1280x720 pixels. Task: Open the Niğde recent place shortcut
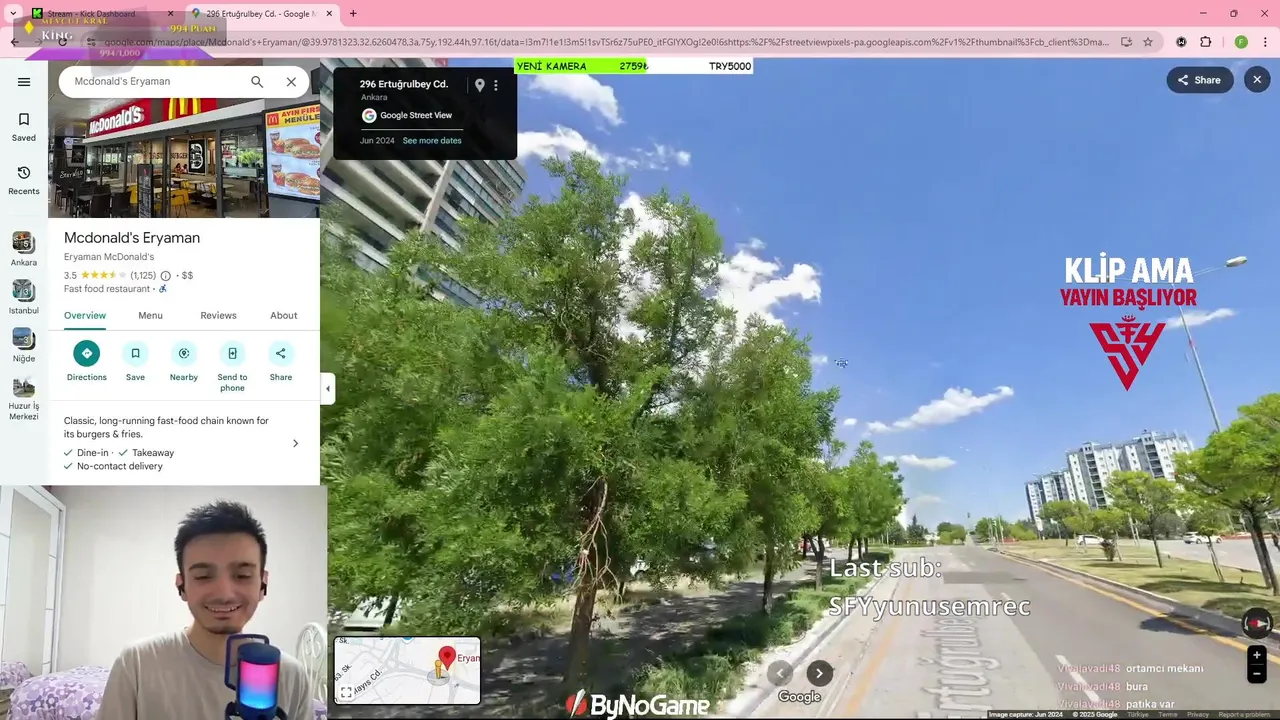24,345
